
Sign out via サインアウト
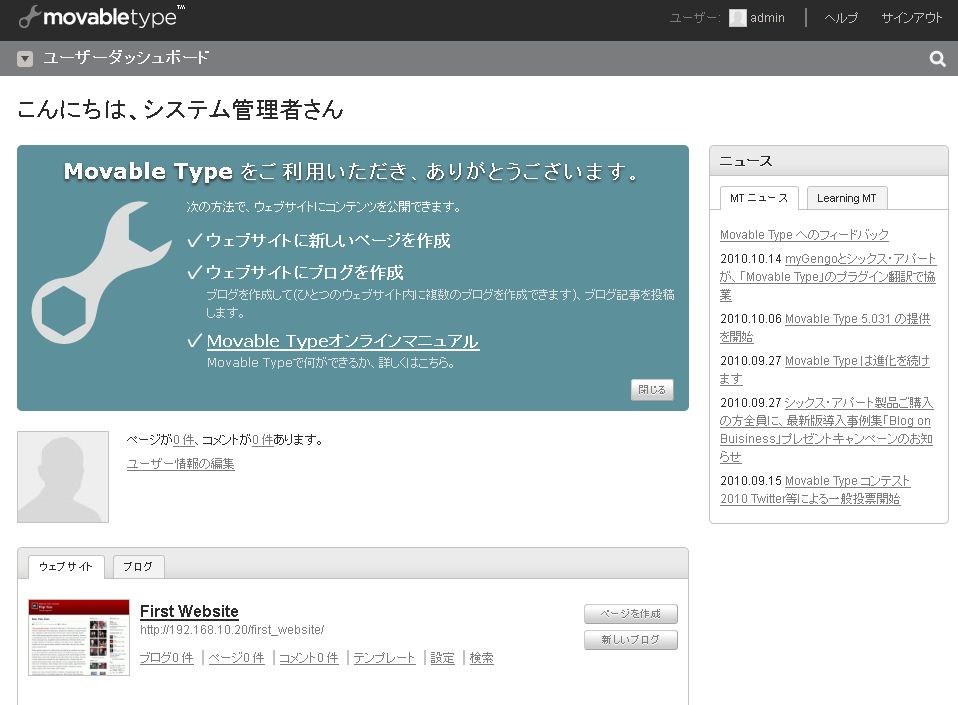tap(912, 18)
